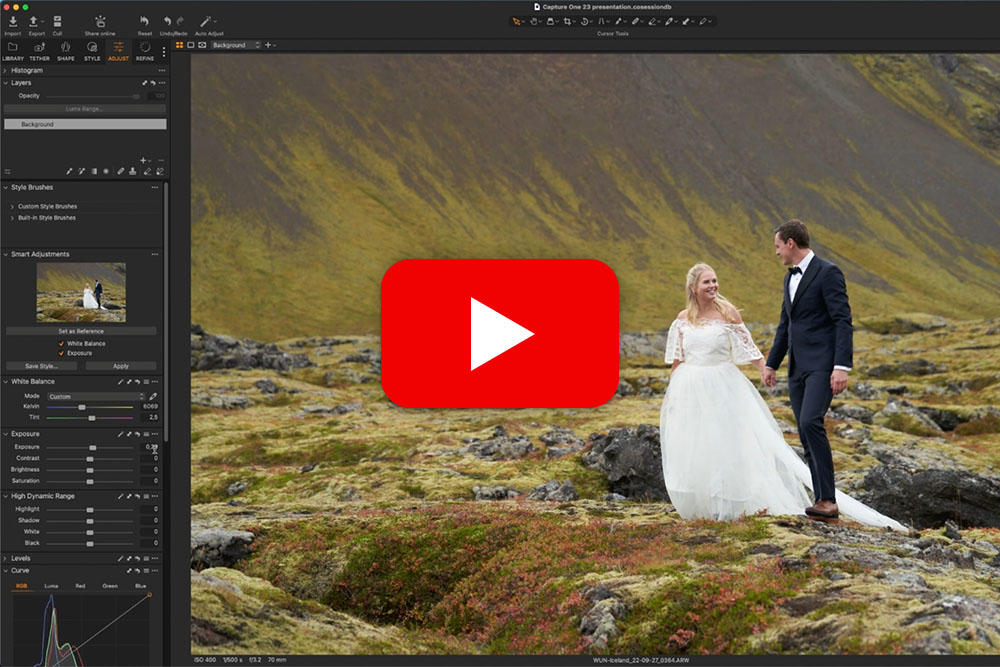
Task: Click the Cull icon
Action: 57,21
